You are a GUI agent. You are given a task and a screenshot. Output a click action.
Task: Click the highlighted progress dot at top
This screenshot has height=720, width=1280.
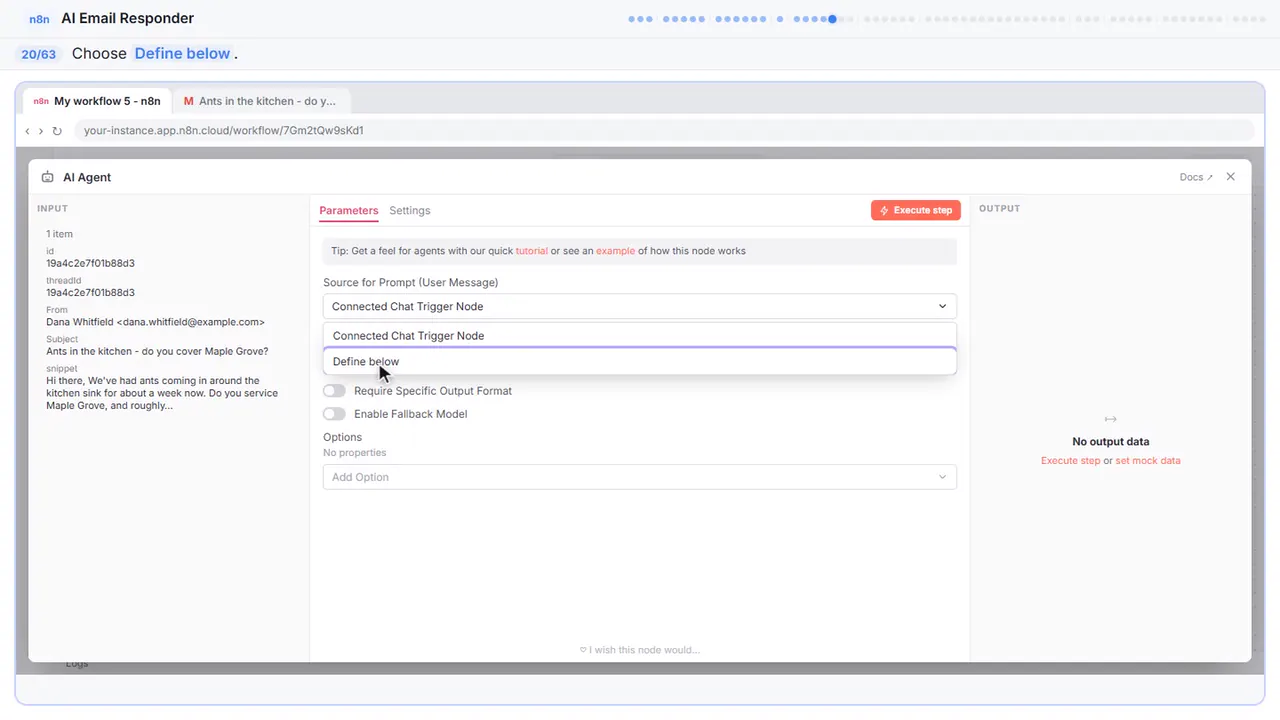(x=832, y=18)
